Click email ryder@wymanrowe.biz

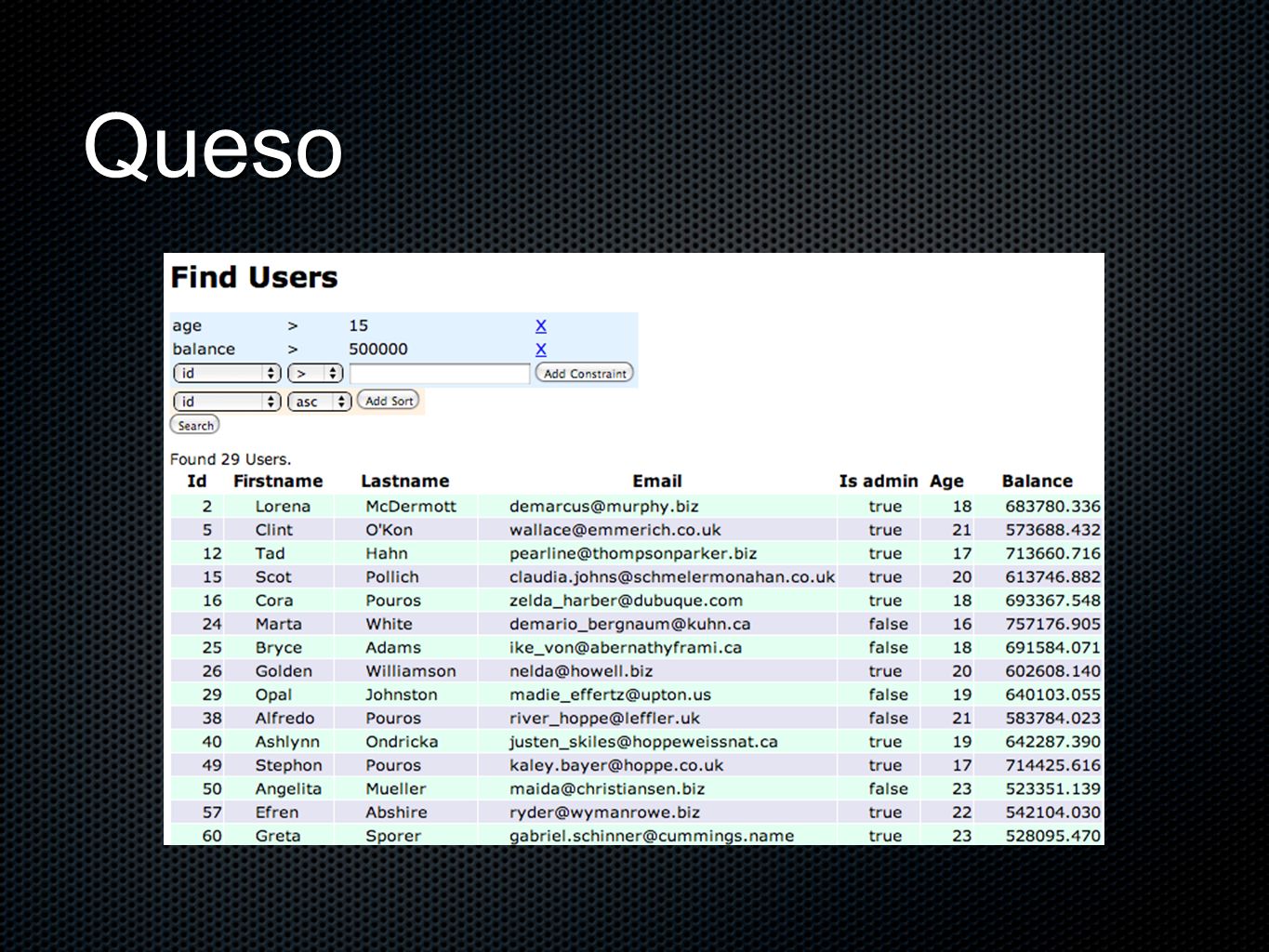[604, 813]
